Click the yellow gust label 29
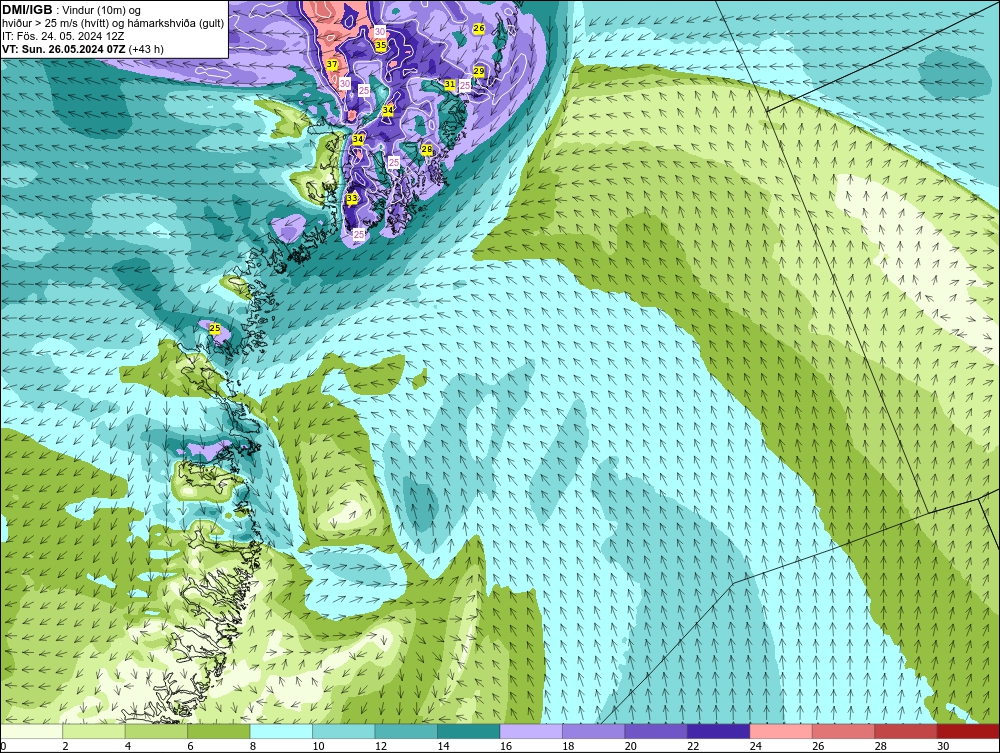1000x753 pixels. point(479,71)
